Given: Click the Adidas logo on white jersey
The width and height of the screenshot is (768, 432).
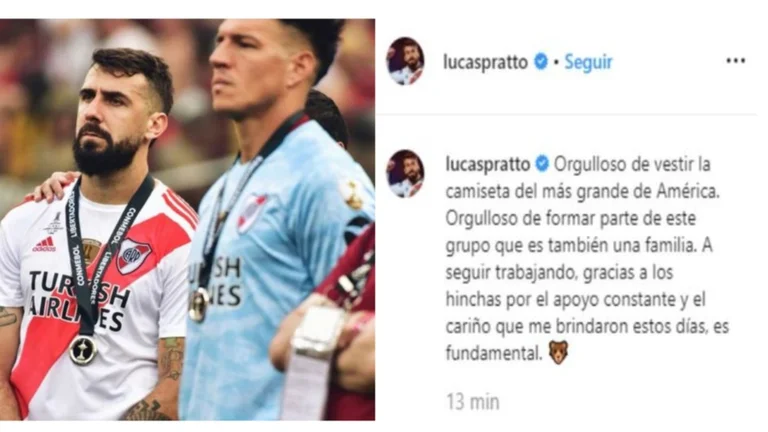Looking at the screenshot, I should [x=45, y=244].
